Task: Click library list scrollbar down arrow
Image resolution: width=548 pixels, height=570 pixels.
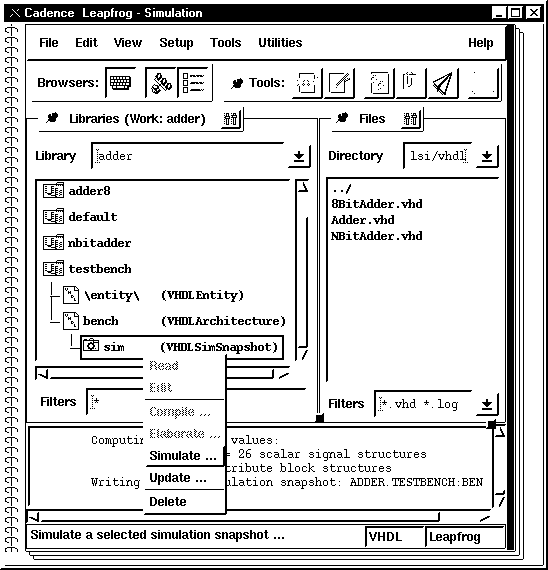Action: coord(303,353)
